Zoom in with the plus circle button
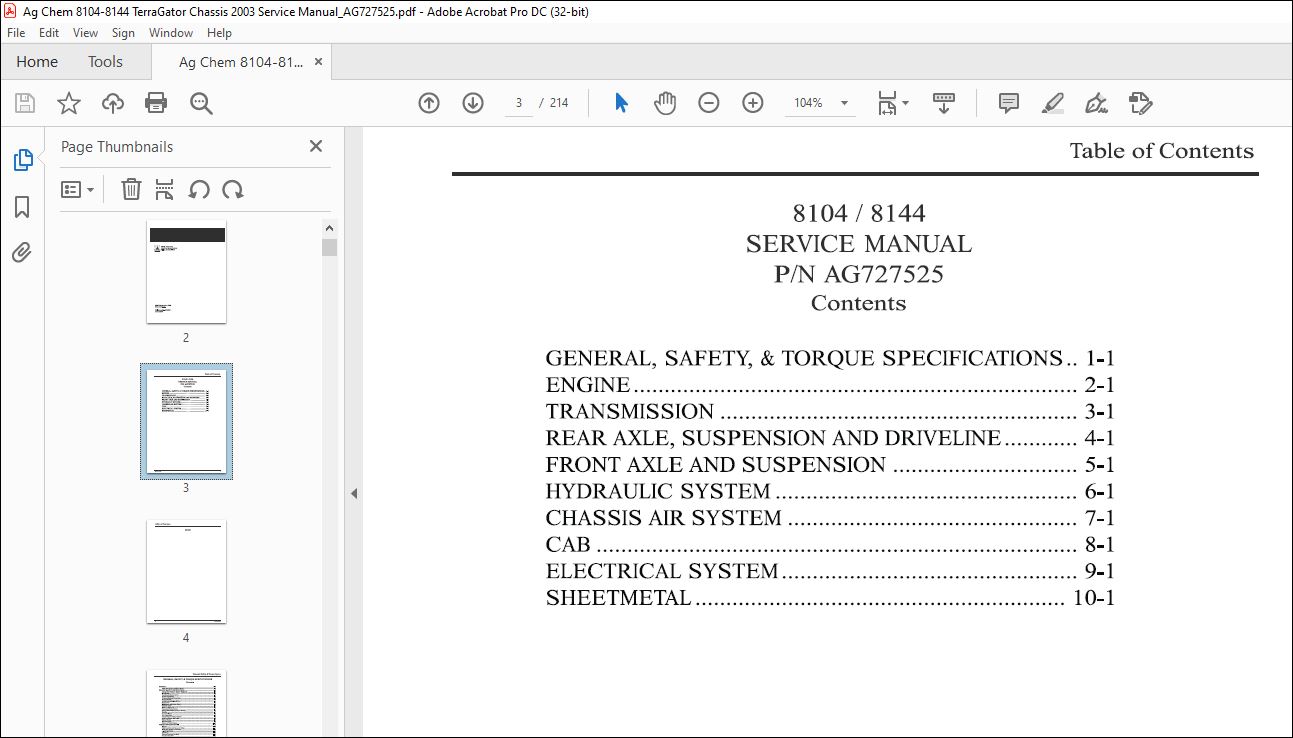 (753, 103)
